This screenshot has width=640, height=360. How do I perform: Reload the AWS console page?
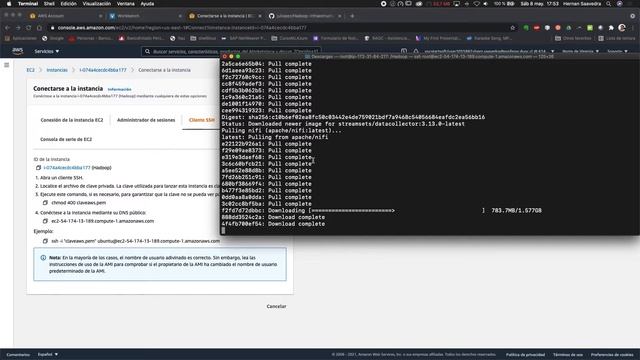click(x=29, y=28)
